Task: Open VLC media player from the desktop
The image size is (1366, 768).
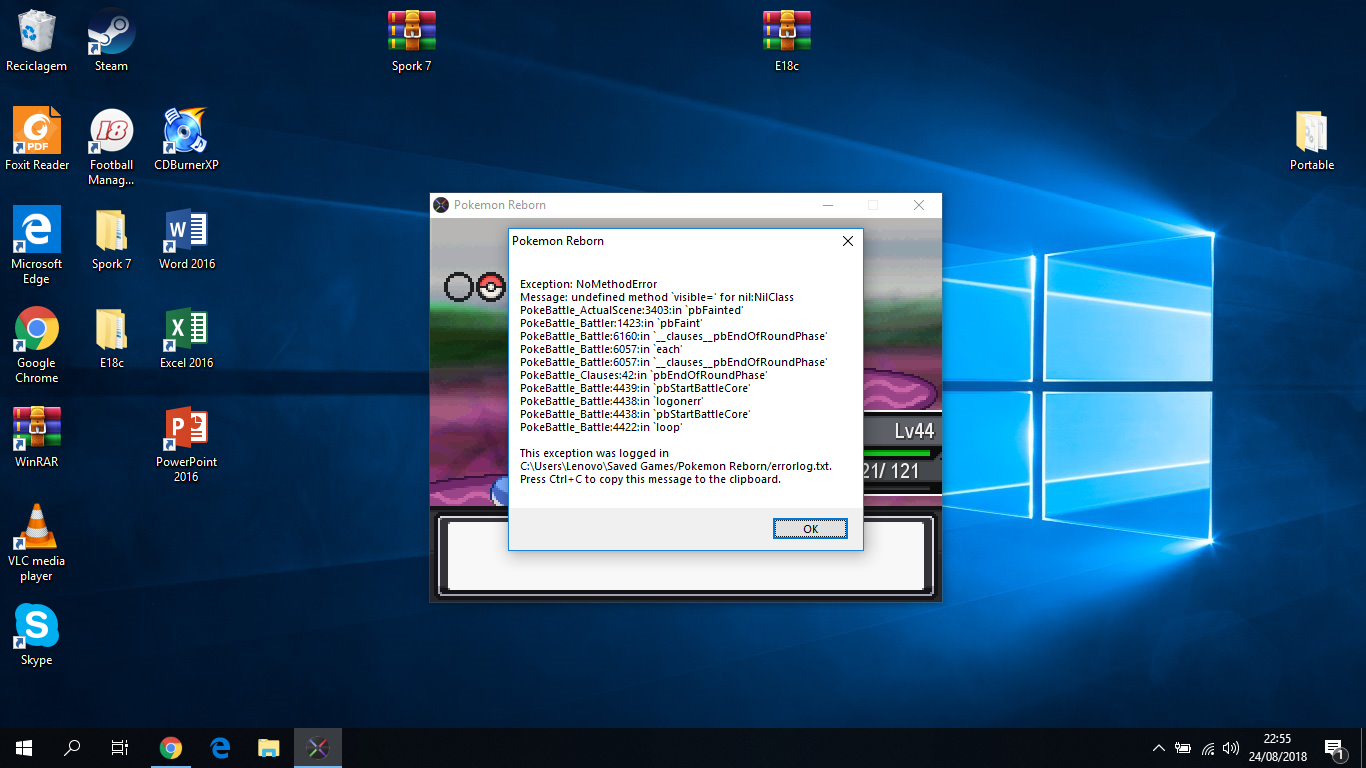Action: pos(37,528)
